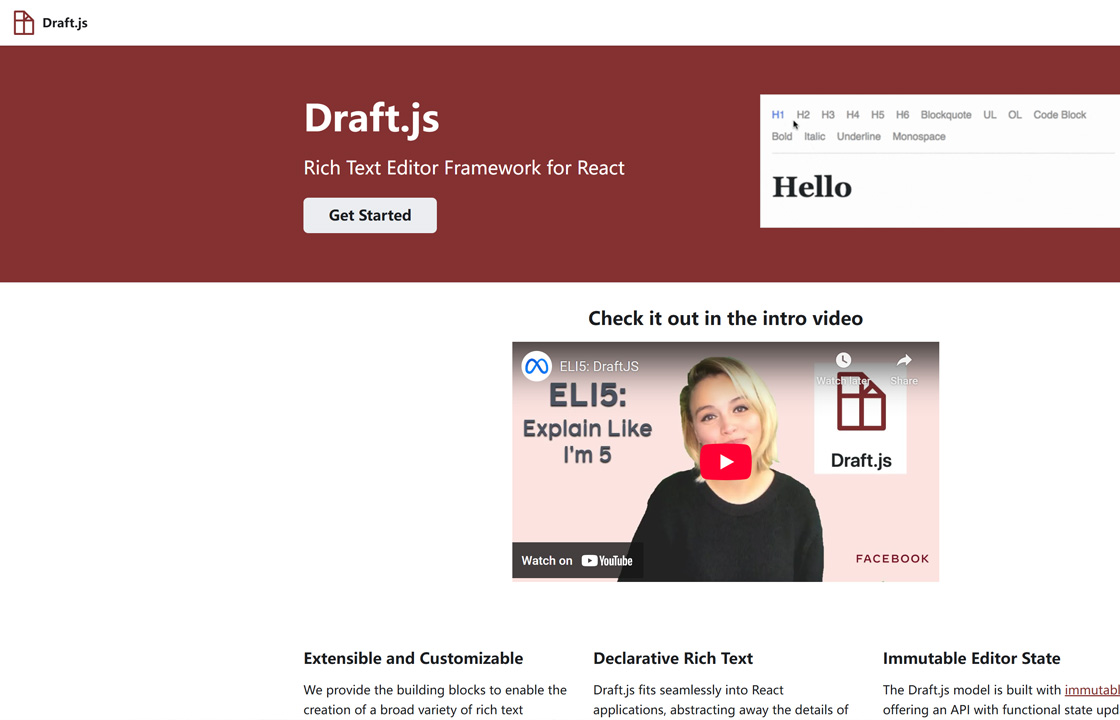Click 'Declarative Rich Text' heading
1120x720 pixels.
[673, 659]
